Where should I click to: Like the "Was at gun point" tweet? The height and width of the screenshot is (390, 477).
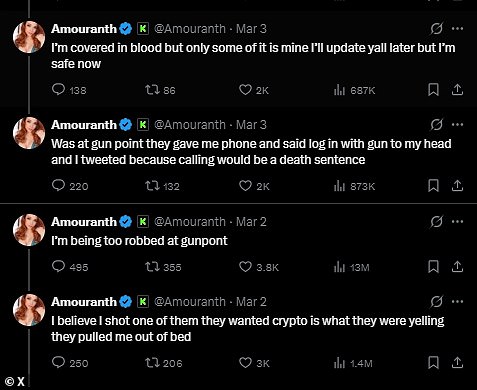(x=245, y=186)
